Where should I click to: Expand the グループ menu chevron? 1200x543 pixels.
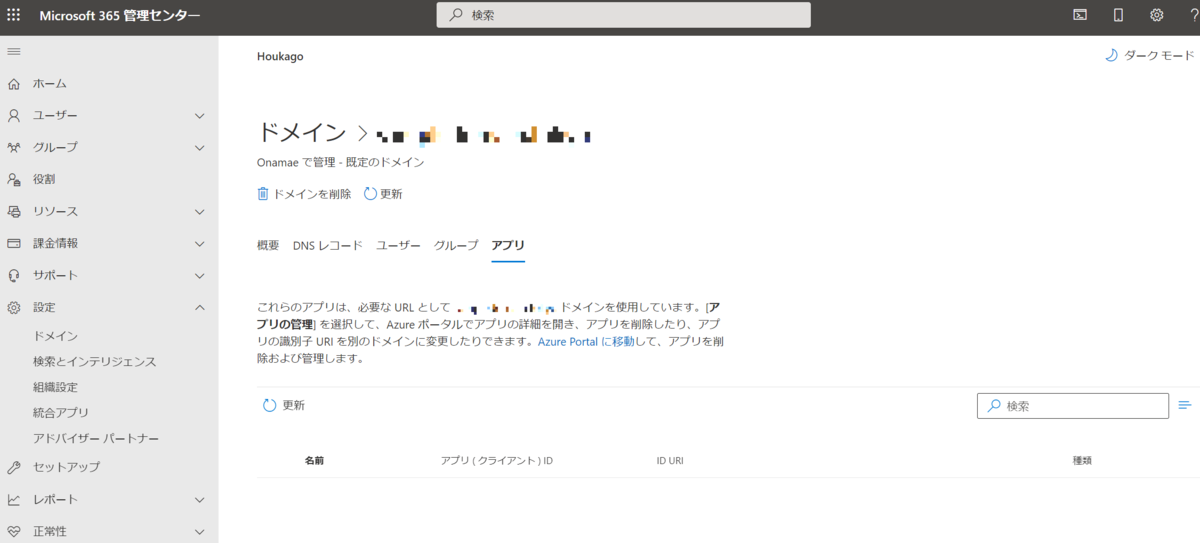(199, 148)
